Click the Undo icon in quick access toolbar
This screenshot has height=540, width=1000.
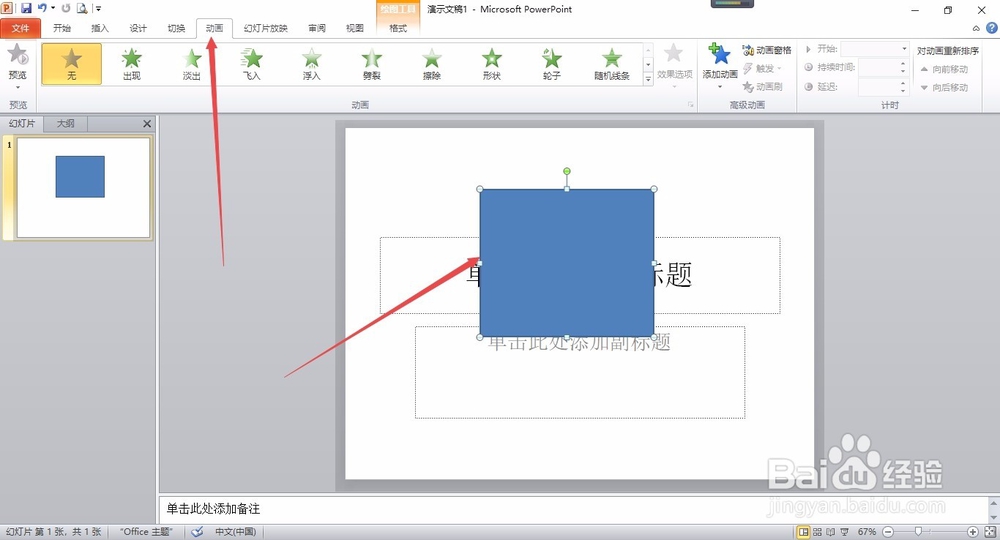pyautogui.click(x=42, y=8)
